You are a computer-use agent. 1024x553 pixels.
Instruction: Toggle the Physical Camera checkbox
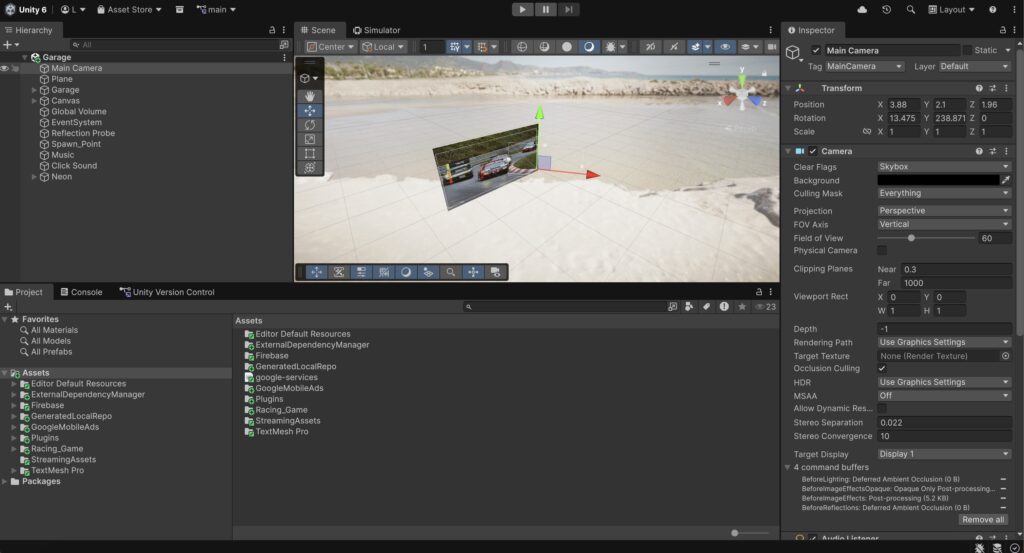pos(882,250)
